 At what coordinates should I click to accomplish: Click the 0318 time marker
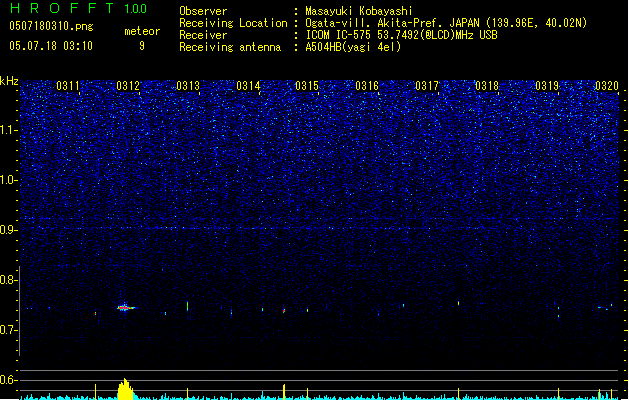point(487,86)
